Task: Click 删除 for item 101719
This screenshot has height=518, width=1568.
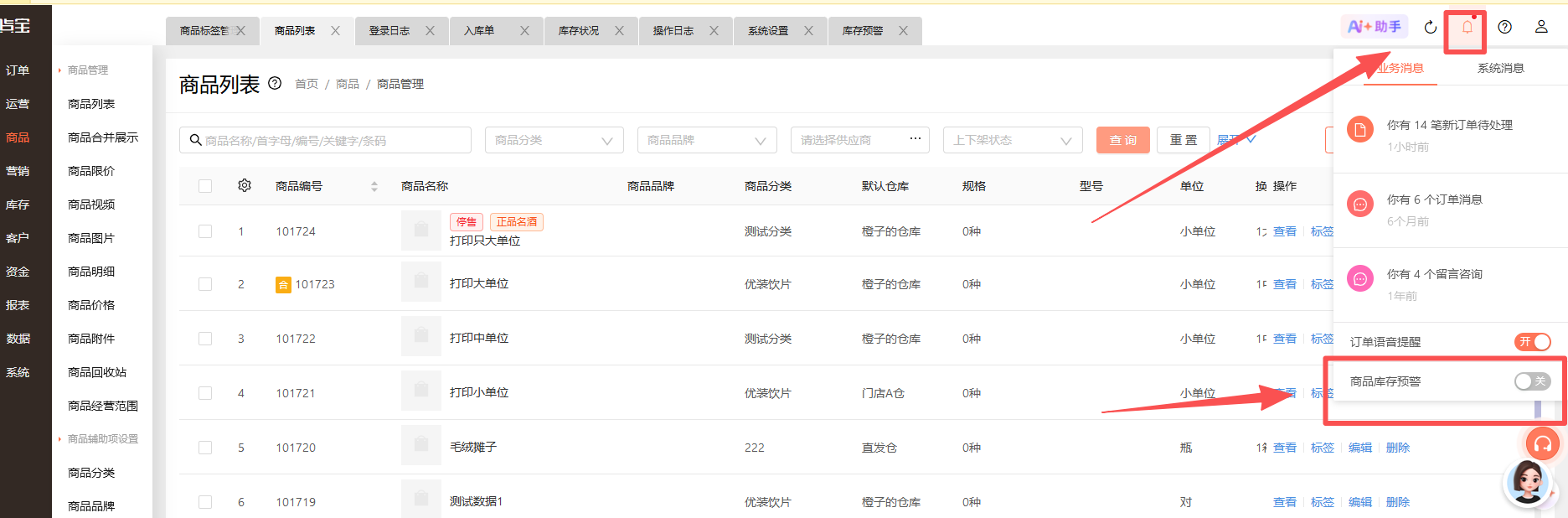Action: tap(1398, 502)
